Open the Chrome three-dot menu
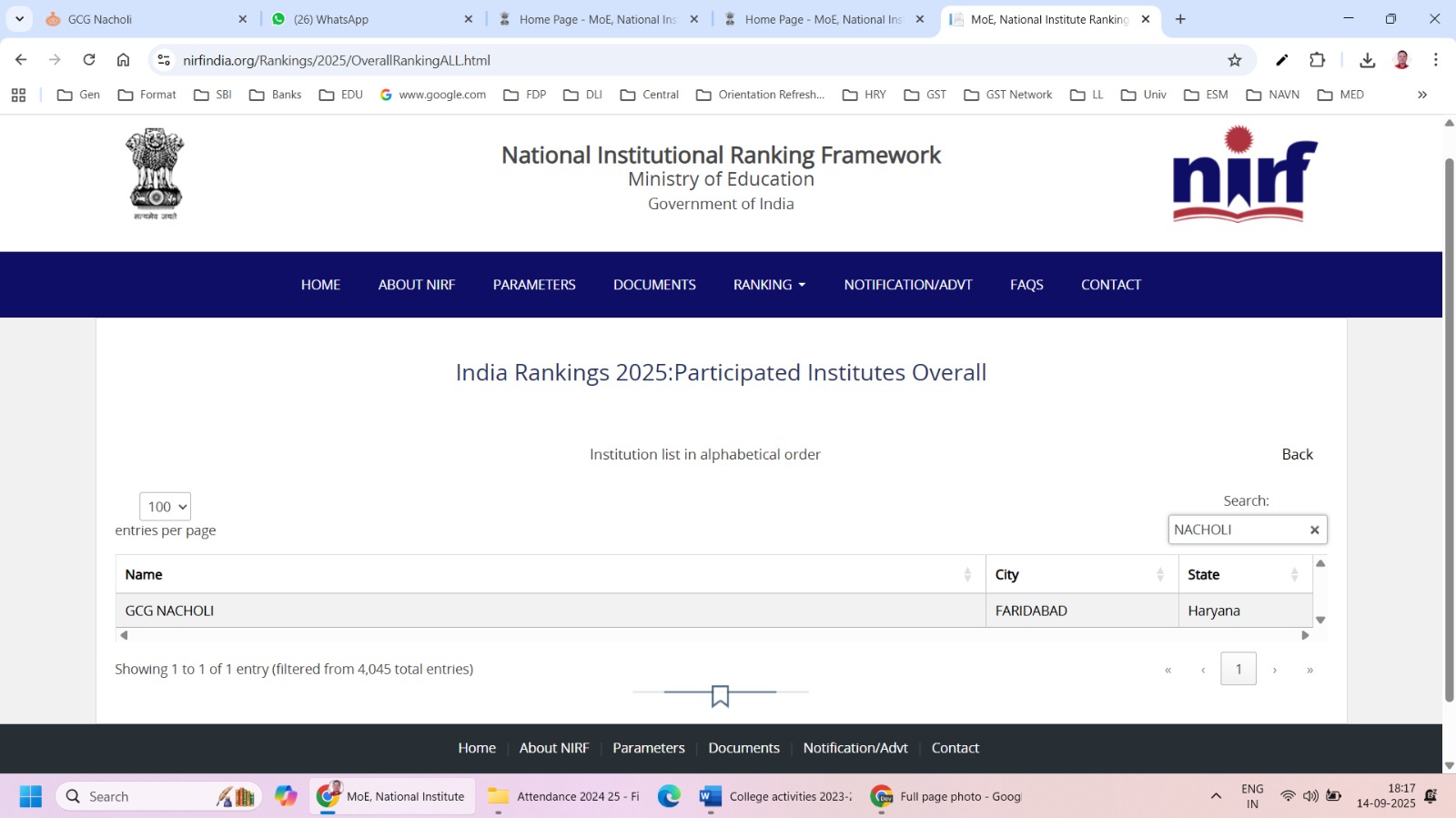This screenshot has height=818, width=1456. pos(1436,60)
